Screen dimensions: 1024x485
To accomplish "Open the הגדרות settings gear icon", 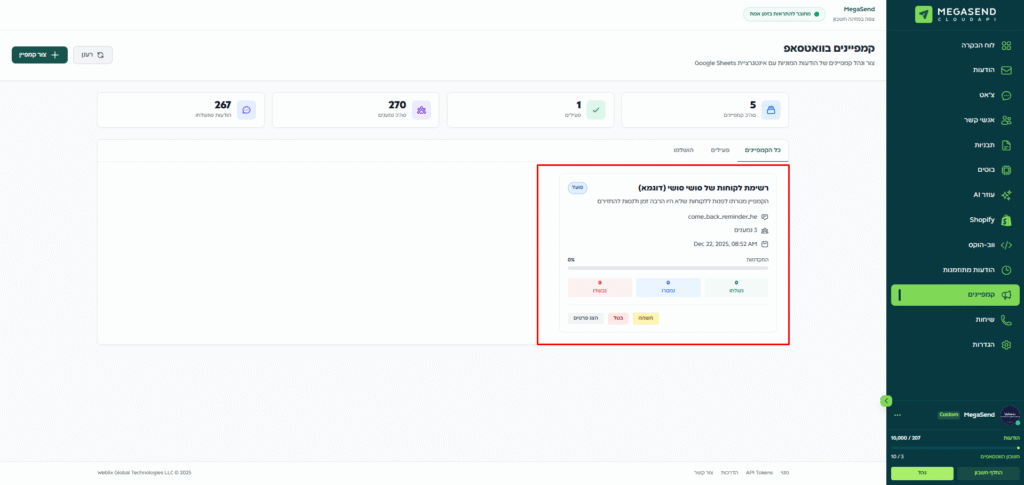I will tap(1007, 344).
